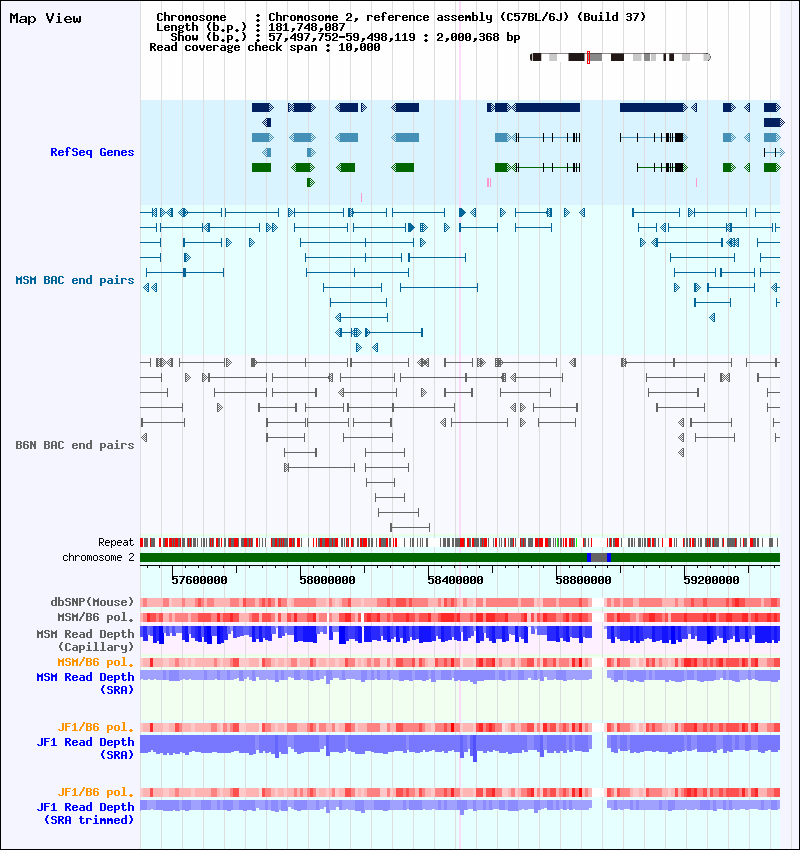This screenshot has width=800, height=850.
Task: Click the MSM Read Depth (Capillary) label
Action: (x=85, y=640)
